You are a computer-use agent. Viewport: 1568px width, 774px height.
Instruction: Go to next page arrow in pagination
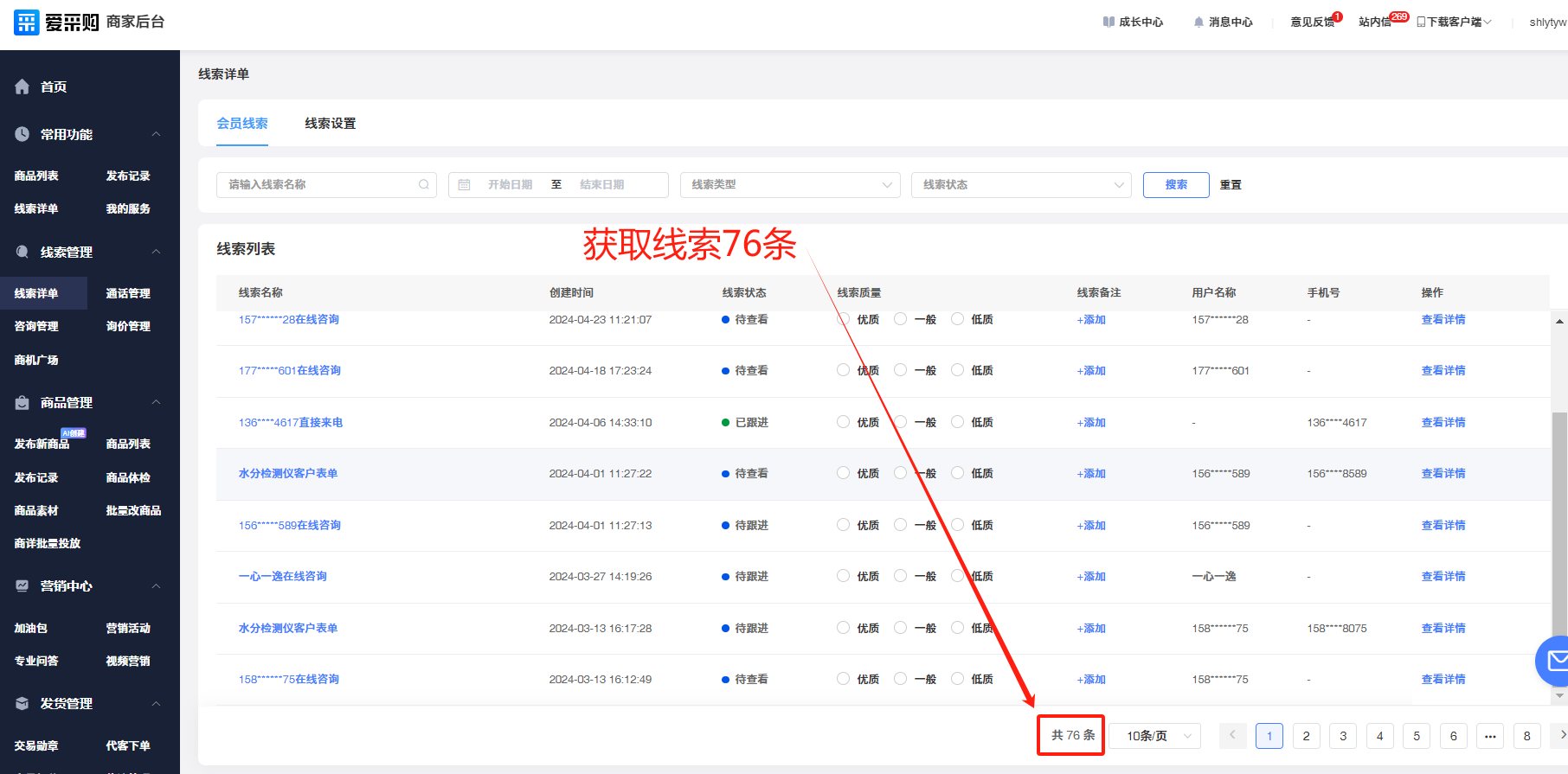1561,735
